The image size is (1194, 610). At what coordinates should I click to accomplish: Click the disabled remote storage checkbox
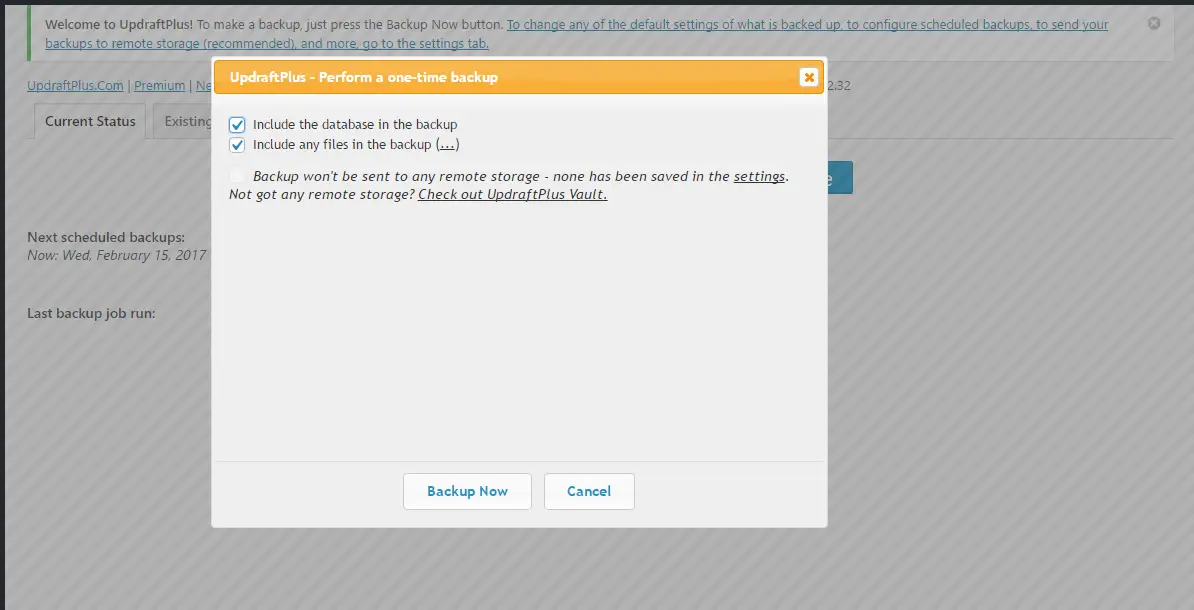click(237, 177)
